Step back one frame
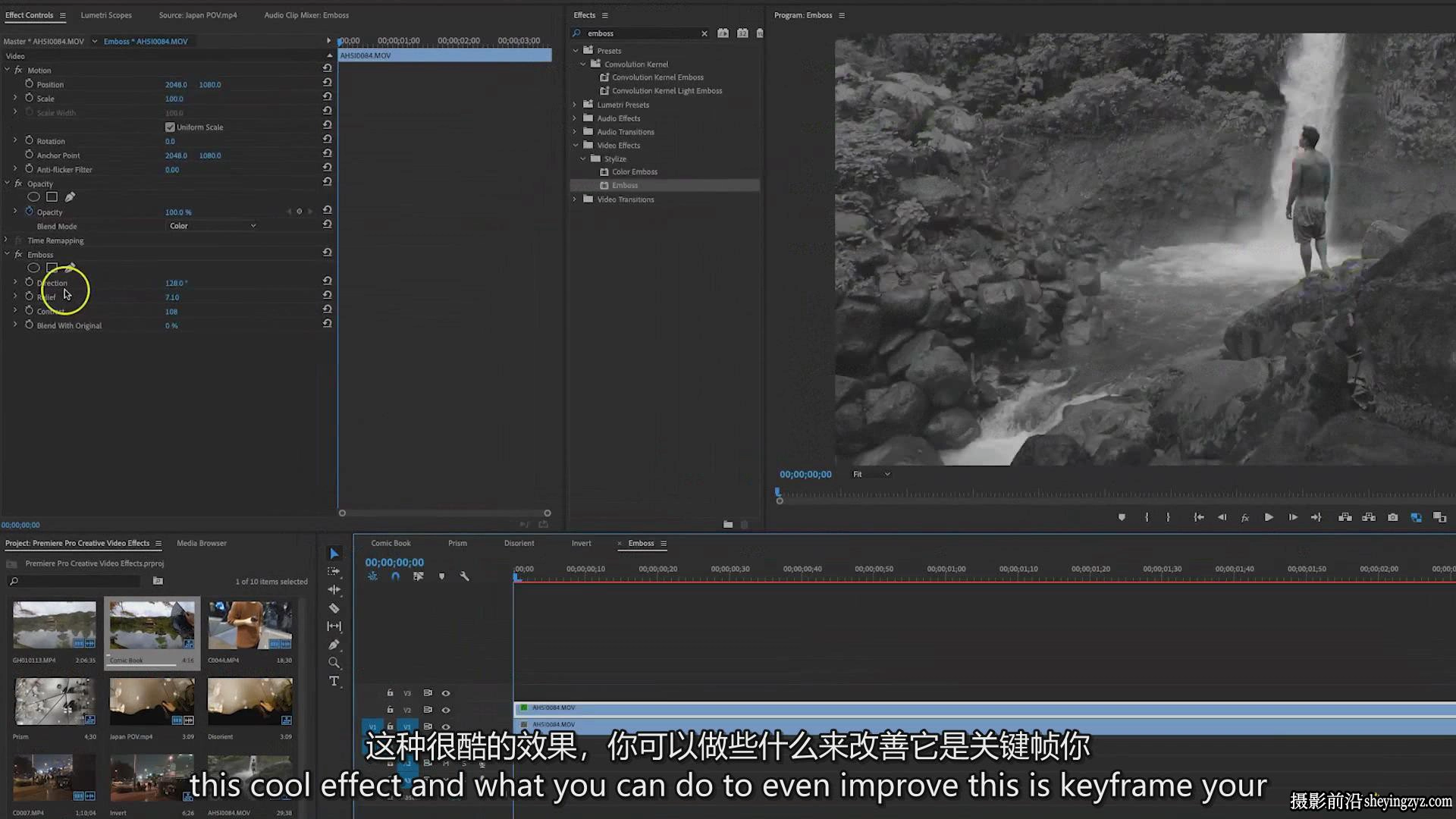1456x819 pixels. point(1222,517)
